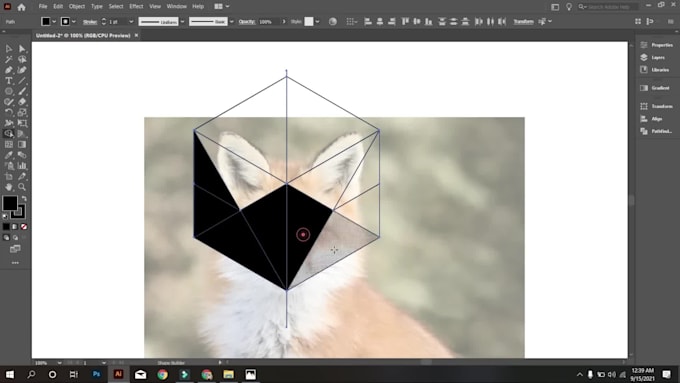The width and height of the screenshot is (680, 383).
Task: Select the Curvature tool
Action: (x=22, y=70)
